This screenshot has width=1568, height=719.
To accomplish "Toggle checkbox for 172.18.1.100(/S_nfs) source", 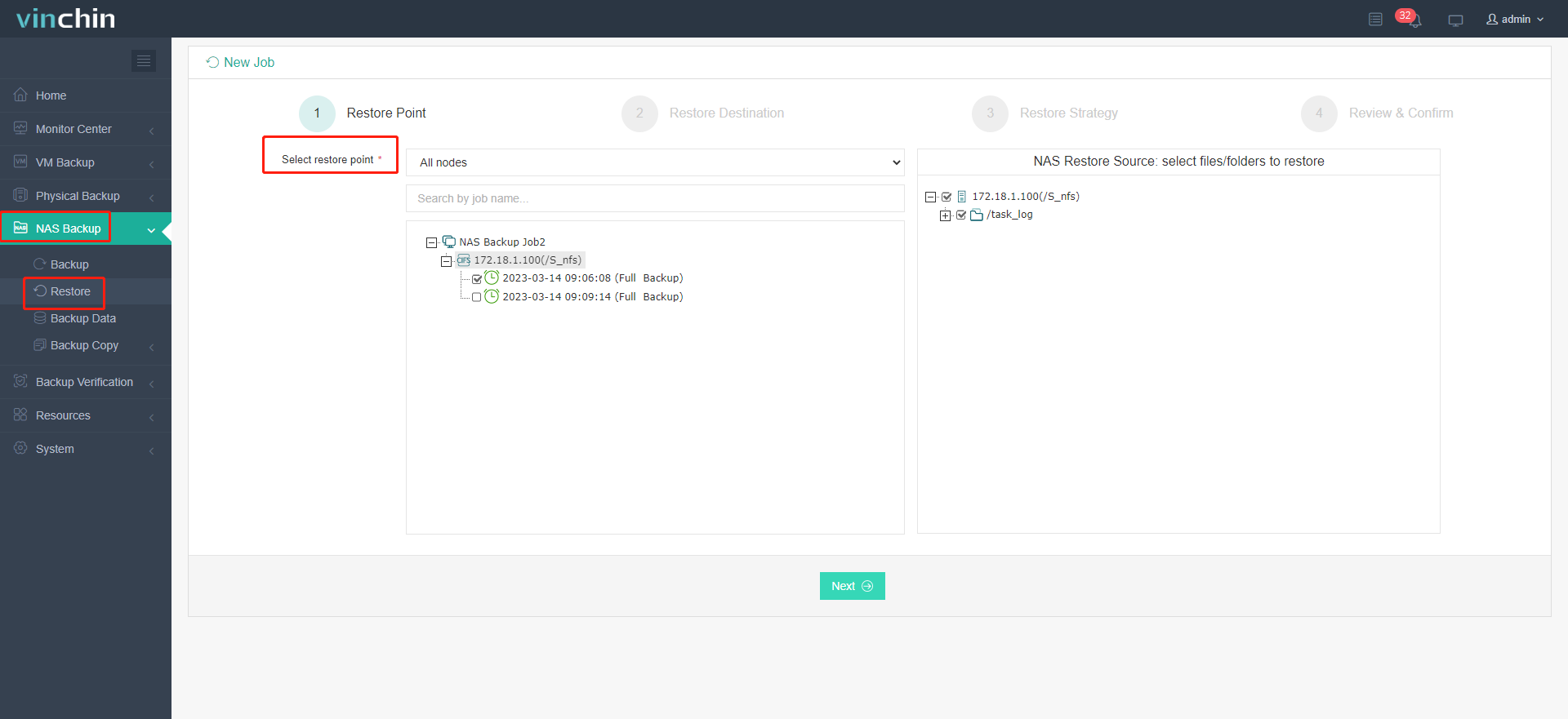I will pyautogui.click(x=947, y=197).
